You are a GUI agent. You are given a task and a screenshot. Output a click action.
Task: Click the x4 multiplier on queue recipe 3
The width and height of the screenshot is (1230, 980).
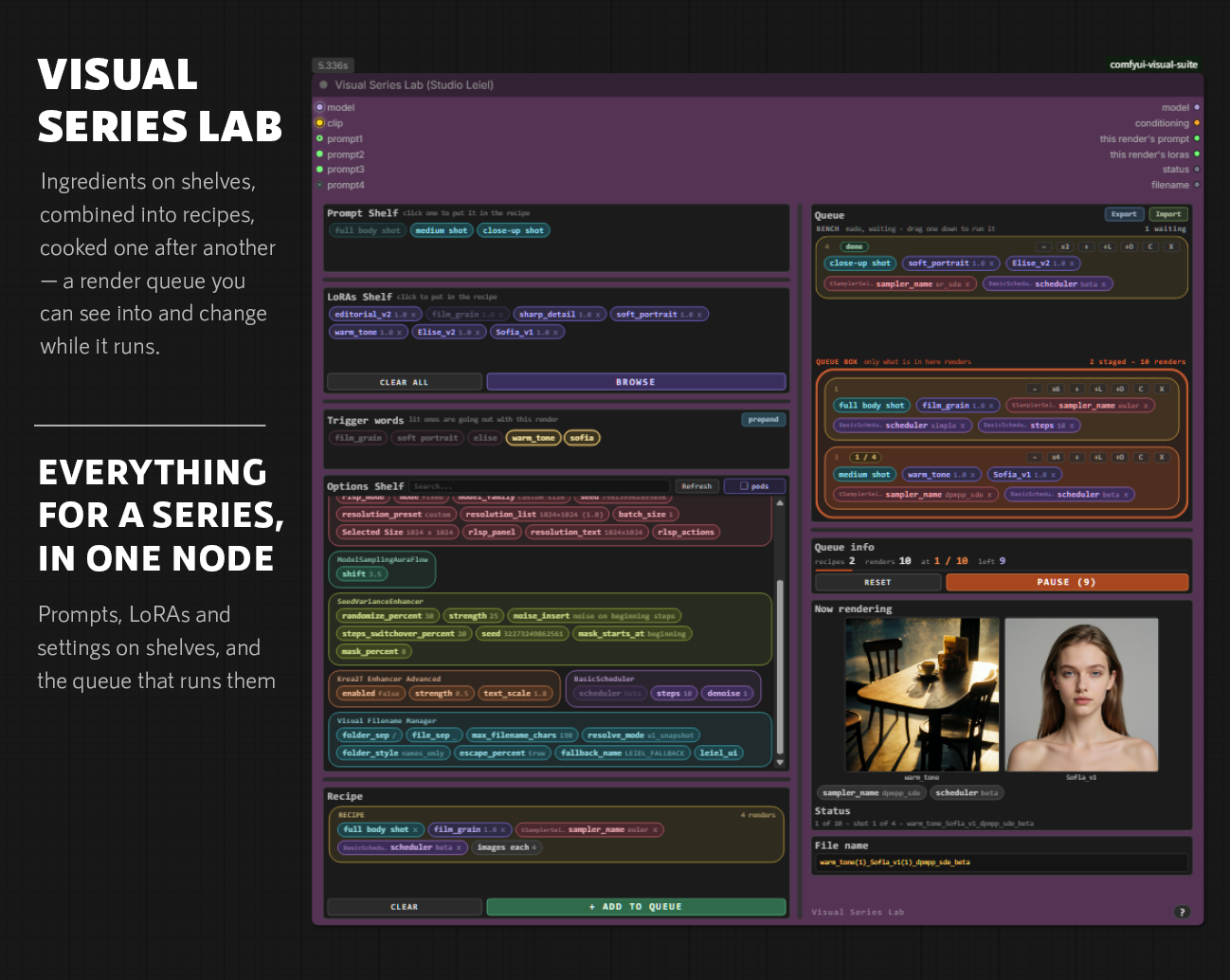coord(1056,457)
